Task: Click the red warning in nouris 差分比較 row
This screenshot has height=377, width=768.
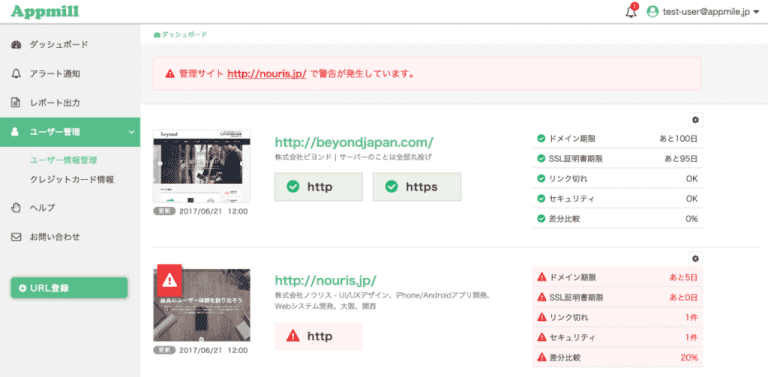Action: (542, 357)
